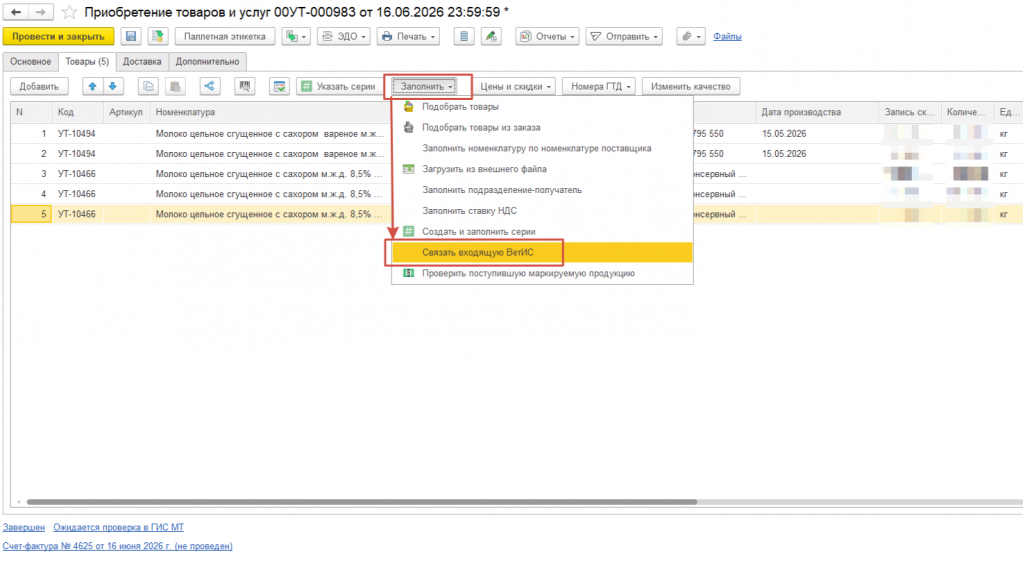Click the checklist icon next to barcode
This screenshot has width=1023, height=577.
coord(279,86)
